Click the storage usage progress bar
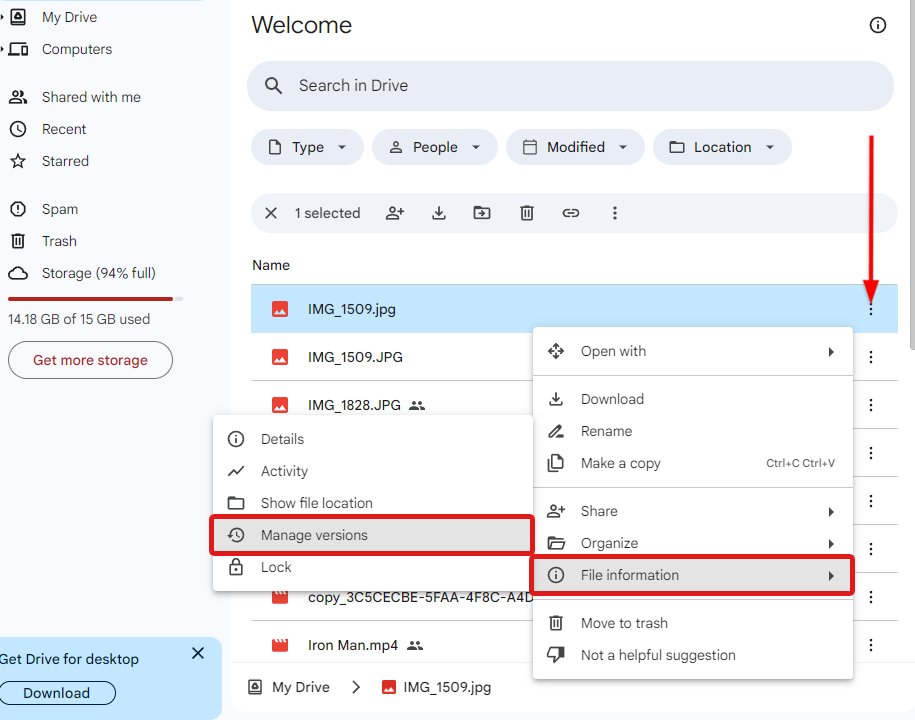This screenshot has height=720, width=915. coord(95,299)
